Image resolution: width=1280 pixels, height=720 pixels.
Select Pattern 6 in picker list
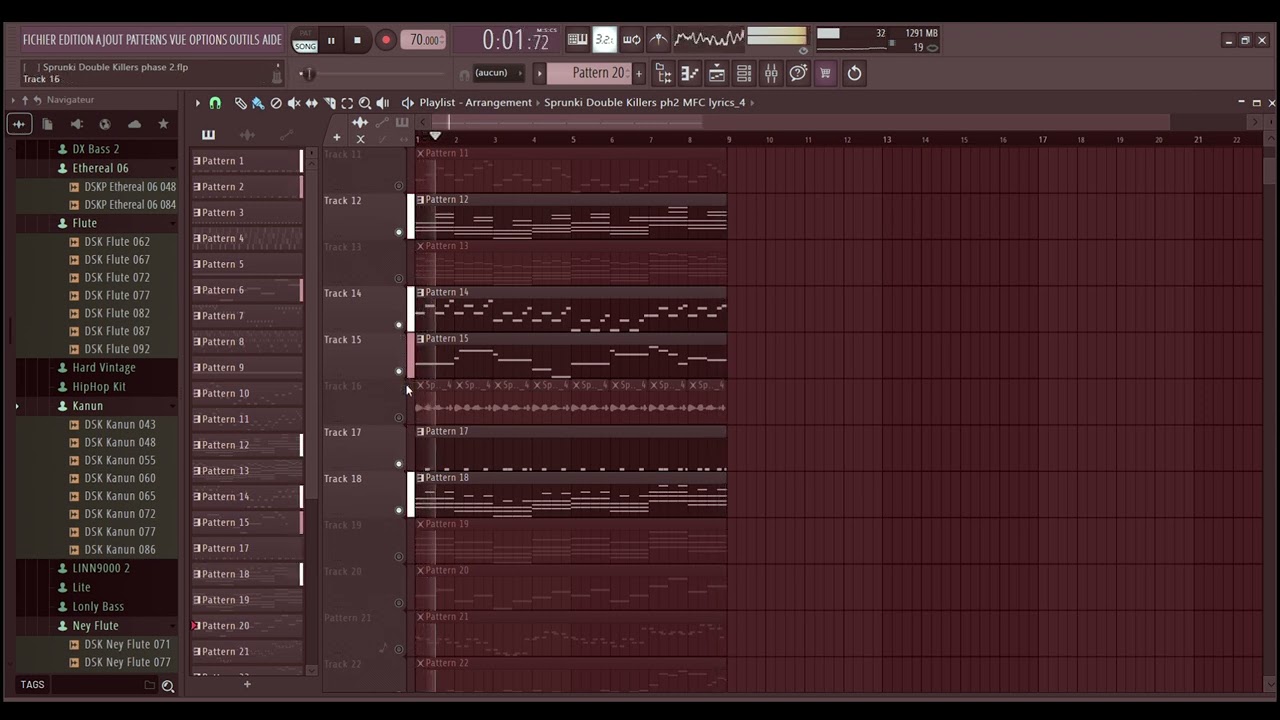tap(247, 290)
